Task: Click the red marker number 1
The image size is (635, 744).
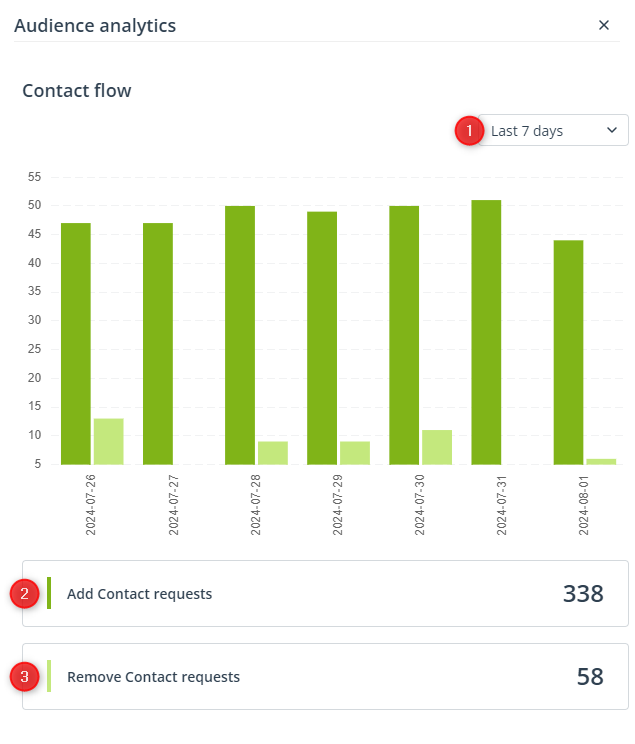Action: pyautogui.click(x=469, y=130)
